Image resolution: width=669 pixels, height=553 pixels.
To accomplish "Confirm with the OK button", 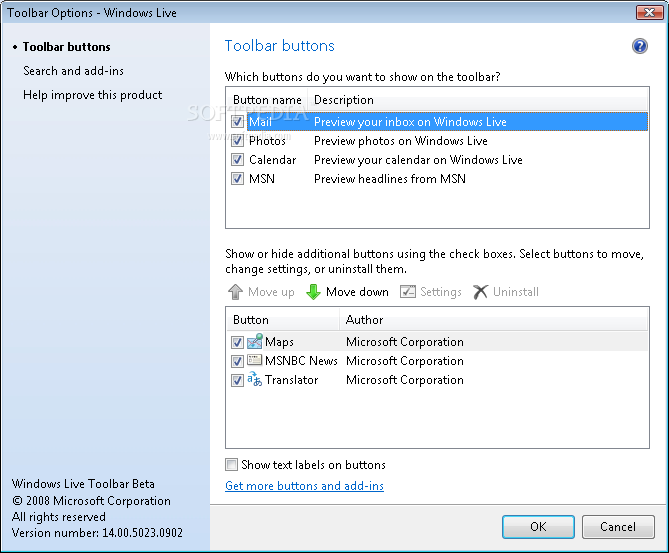I will (538, 527).
